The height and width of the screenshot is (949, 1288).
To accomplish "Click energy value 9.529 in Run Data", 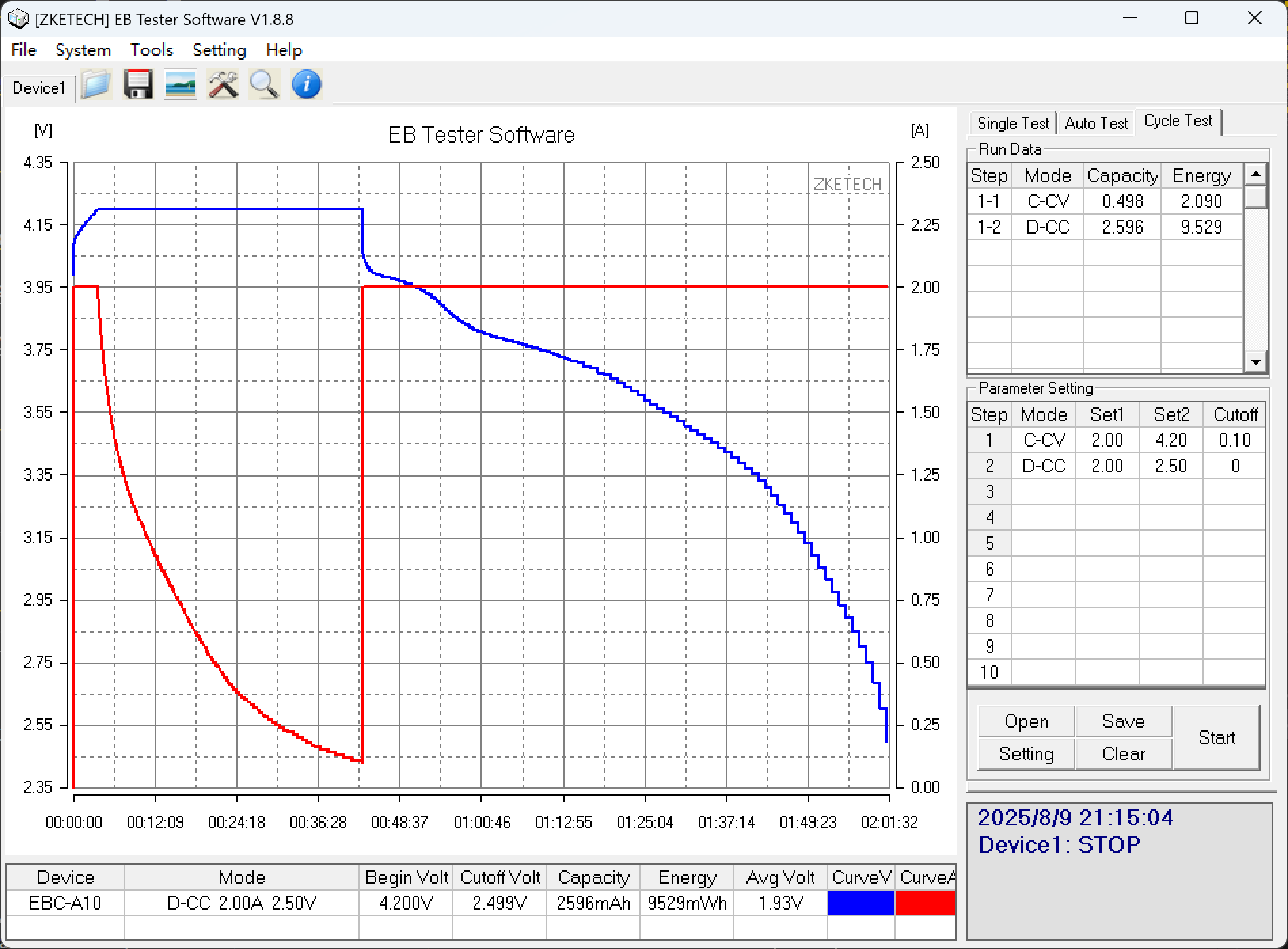I will pyautogui.click(x=1202, y=227).
